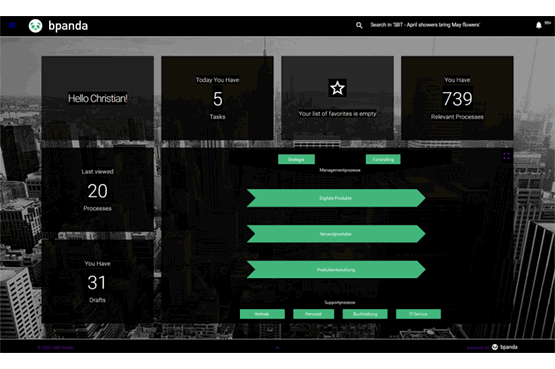This screenshot has height=369, width=555.
Task: Select the Vertrieb support process
Action: click(x=262, y=314)
